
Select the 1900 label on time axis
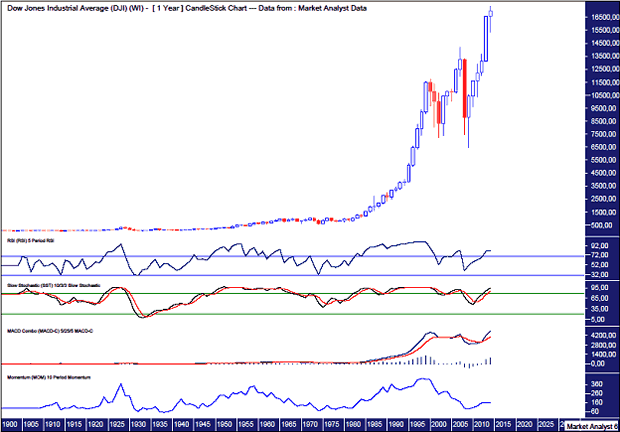point(10,424)
